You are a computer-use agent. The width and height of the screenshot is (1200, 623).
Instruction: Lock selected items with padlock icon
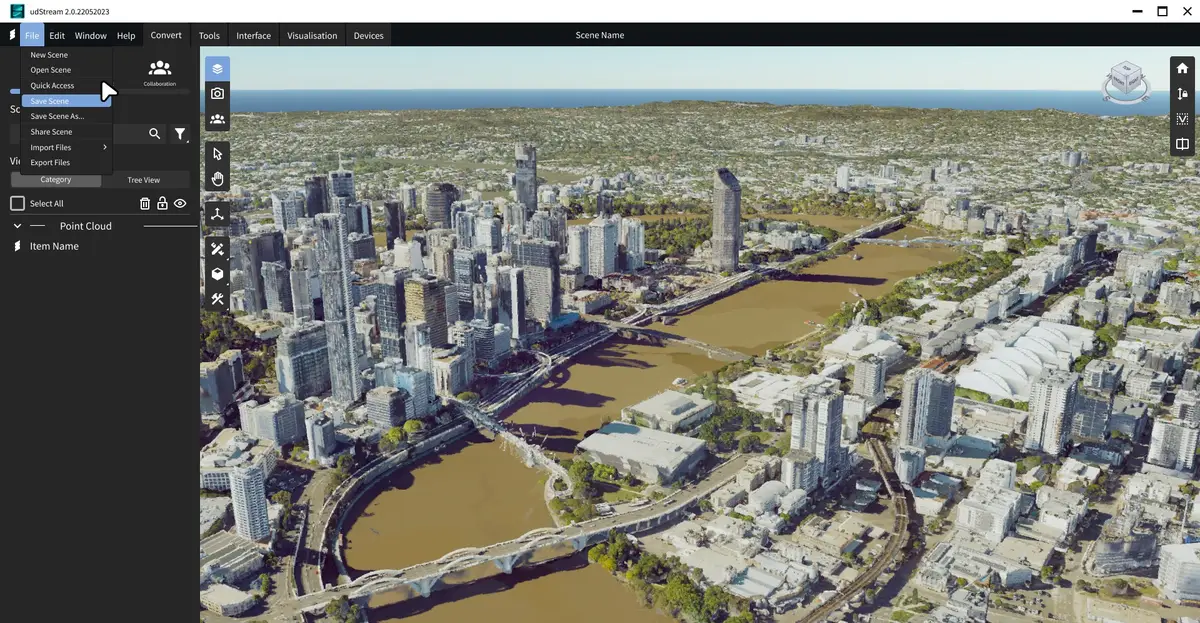[x=162, y=204]
